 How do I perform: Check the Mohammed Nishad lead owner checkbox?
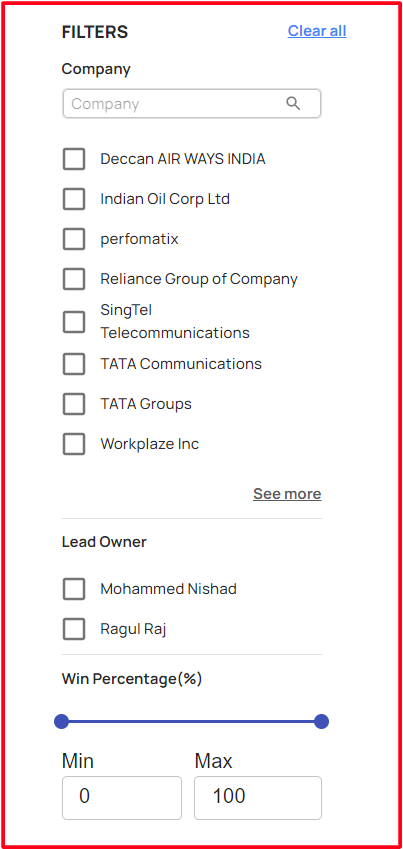(x=74, y=589)
